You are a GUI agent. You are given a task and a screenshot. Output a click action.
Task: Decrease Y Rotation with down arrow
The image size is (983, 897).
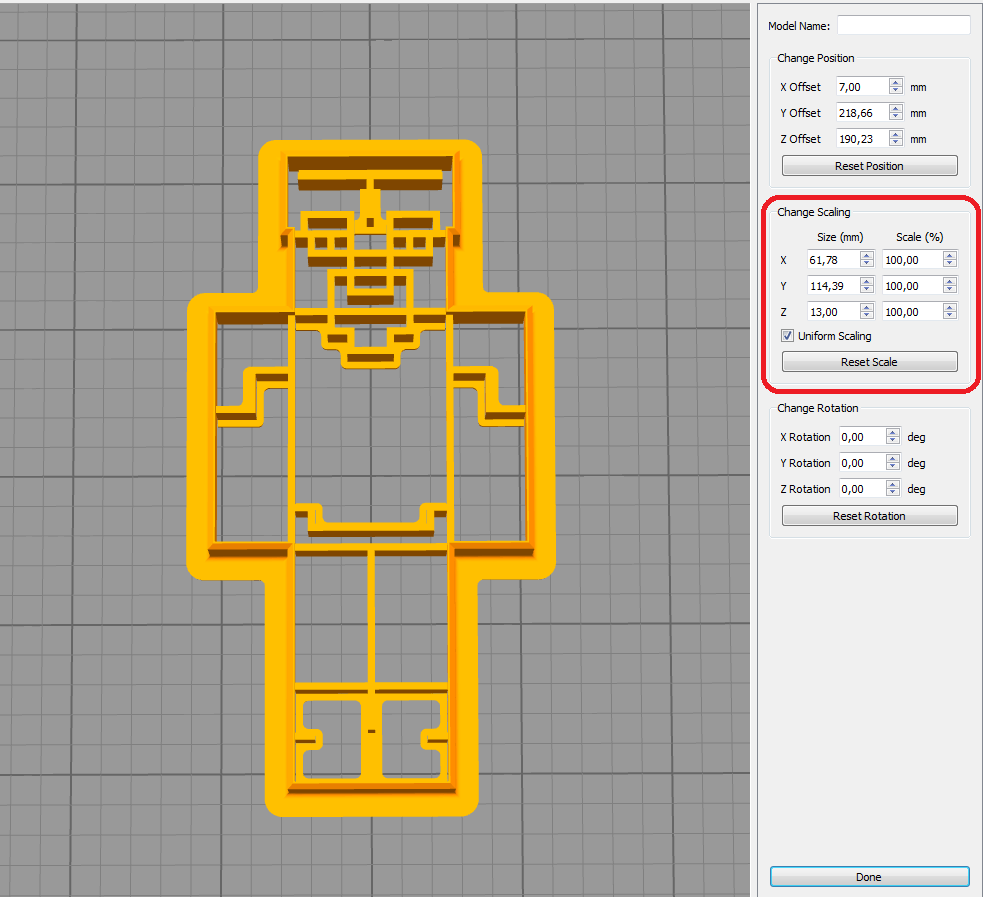893,467
